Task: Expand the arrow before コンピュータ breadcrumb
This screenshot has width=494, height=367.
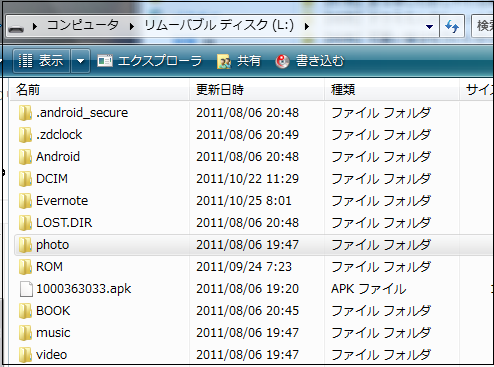Action: [x=35, y=26]
